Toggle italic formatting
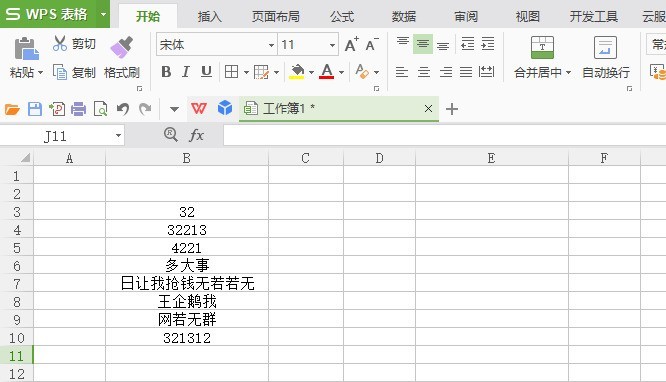This screenshot has width=666, height=382. click(x=186, y=72)
